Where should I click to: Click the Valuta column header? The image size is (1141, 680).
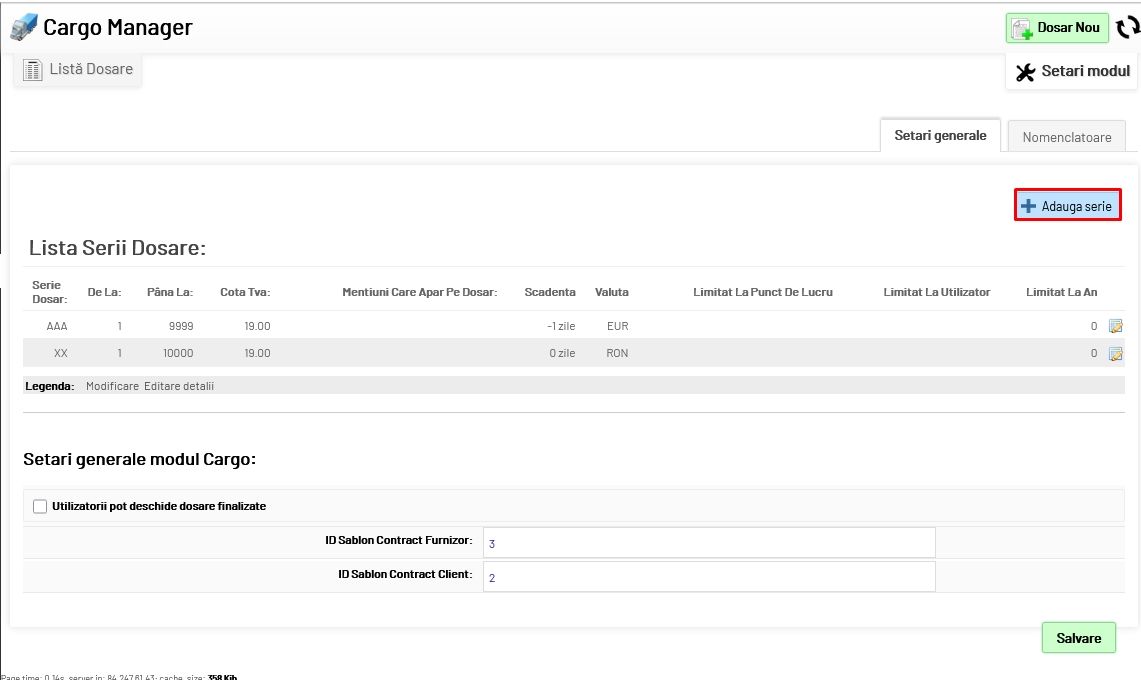pyautogui.click(x=611, y=292)
